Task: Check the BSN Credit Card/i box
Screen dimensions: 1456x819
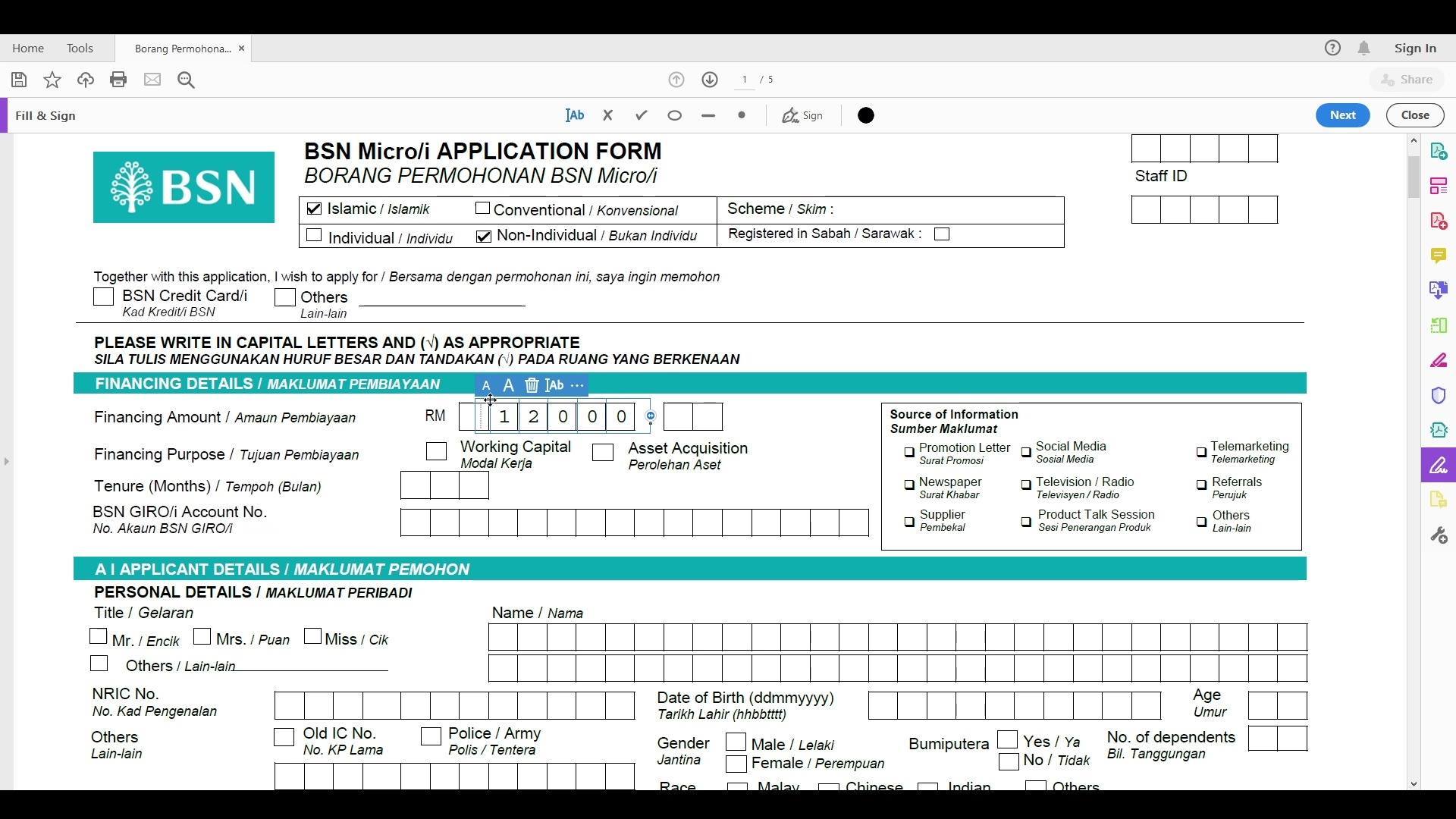Action: (x=104, y=297)
